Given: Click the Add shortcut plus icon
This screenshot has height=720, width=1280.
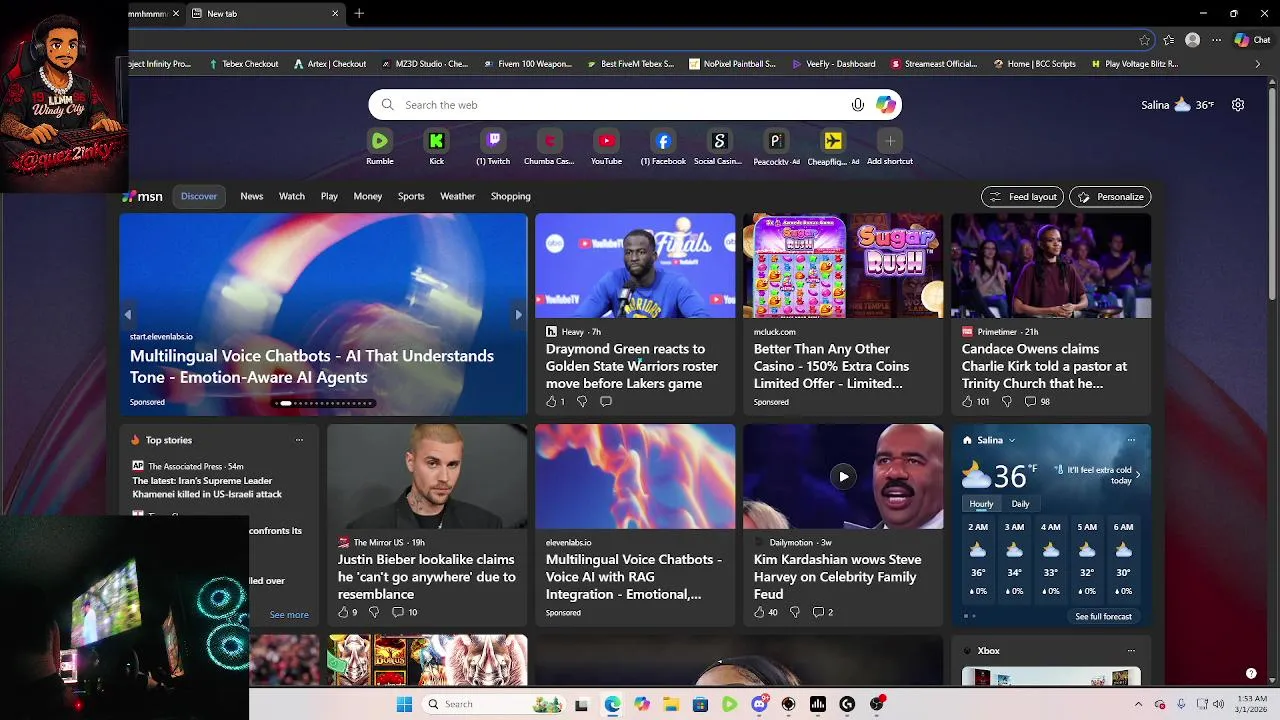Looking at the screenshot, I should click(x=890, y=141).
